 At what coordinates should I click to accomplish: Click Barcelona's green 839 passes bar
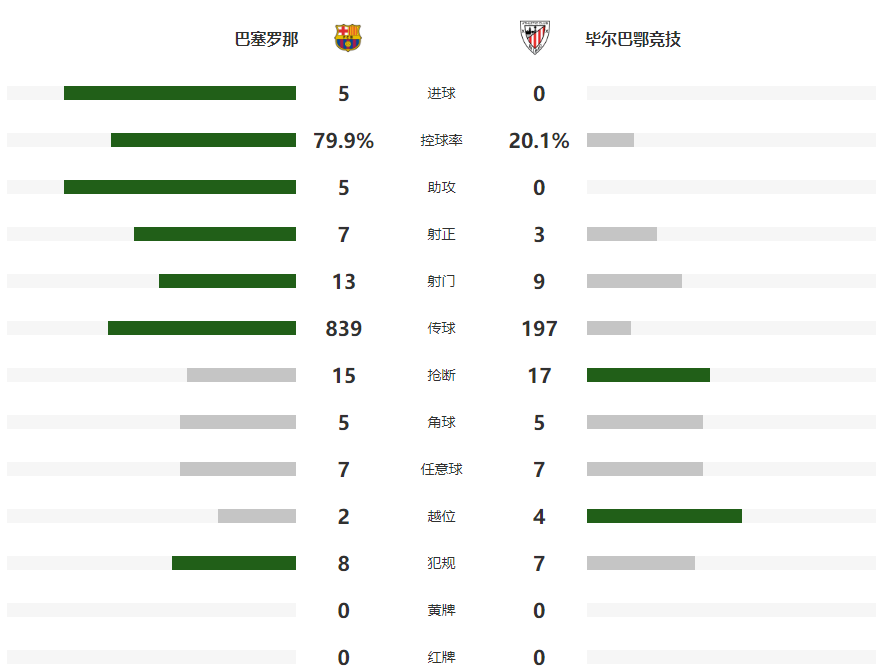point(202,328)
